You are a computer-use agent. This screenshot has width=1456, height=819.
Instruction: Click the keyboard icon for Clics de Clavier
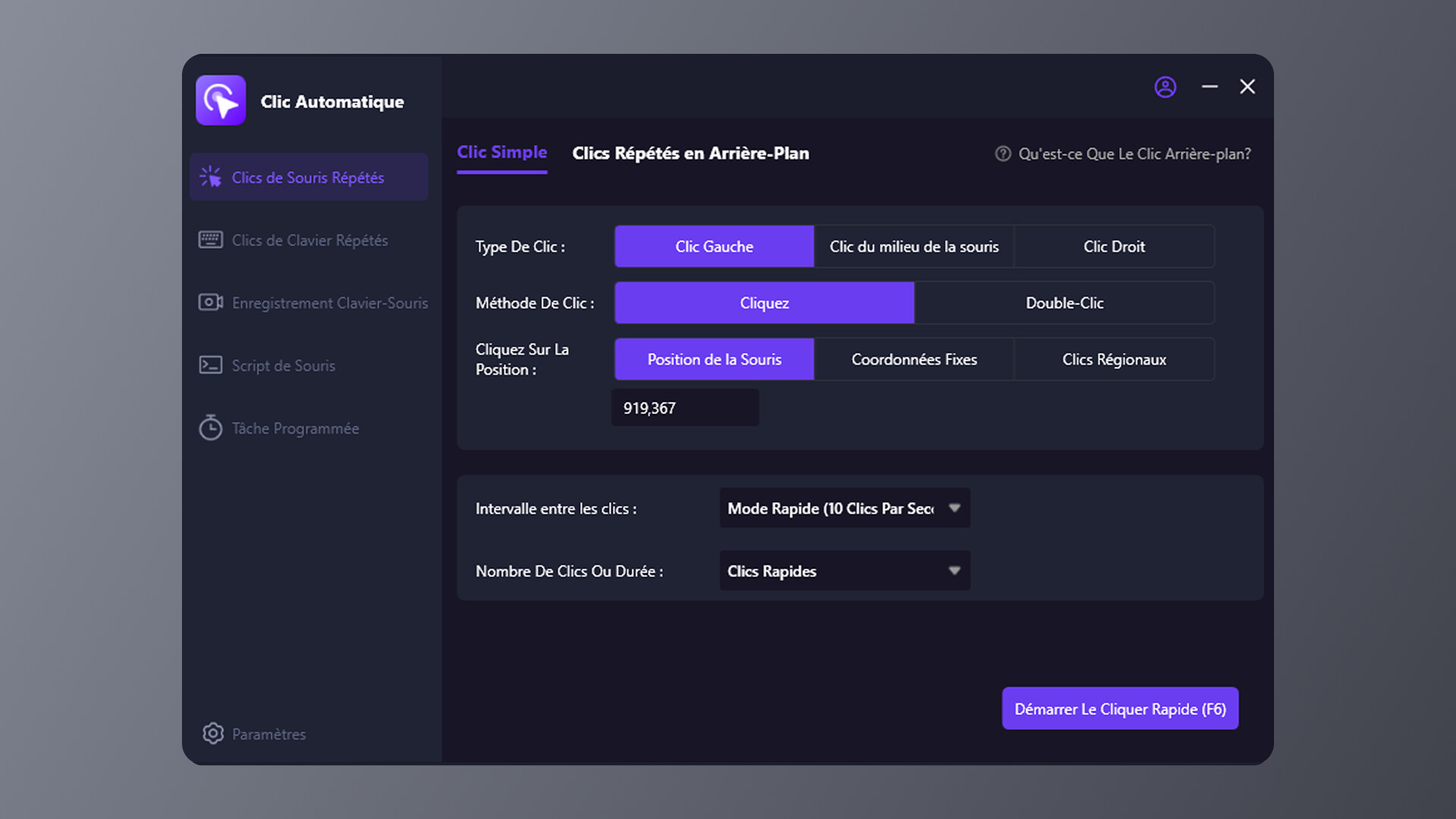click(x=210, y=240)
